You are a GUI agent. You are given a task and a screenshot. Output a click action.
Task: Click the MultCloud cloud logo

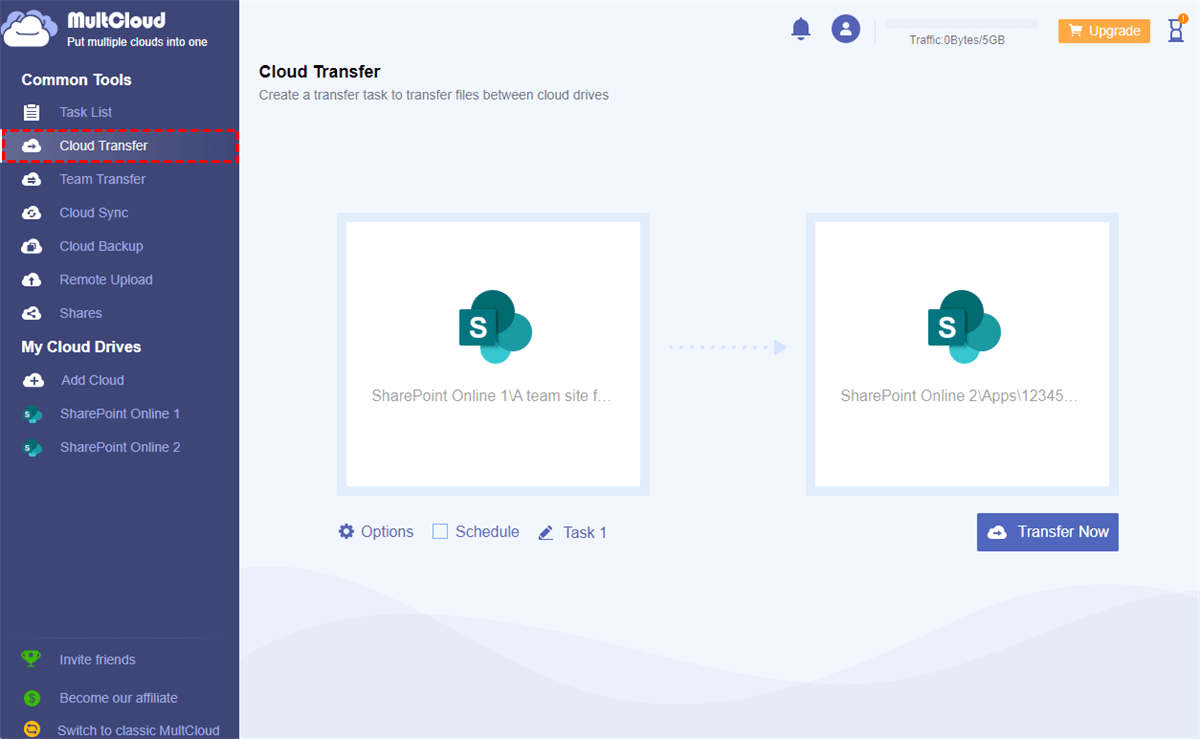(x=29, y=29)
